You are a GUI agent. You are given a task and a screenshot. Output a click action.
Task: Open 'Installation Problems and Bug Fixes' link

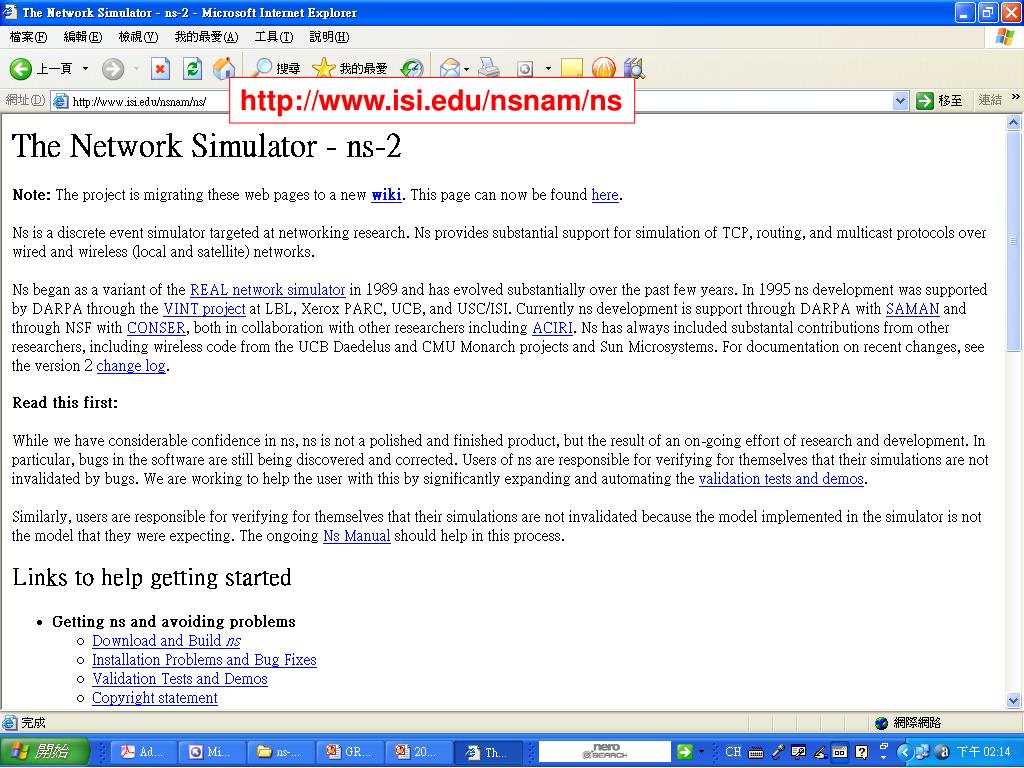pyautogui.click(x=204, y=660)
